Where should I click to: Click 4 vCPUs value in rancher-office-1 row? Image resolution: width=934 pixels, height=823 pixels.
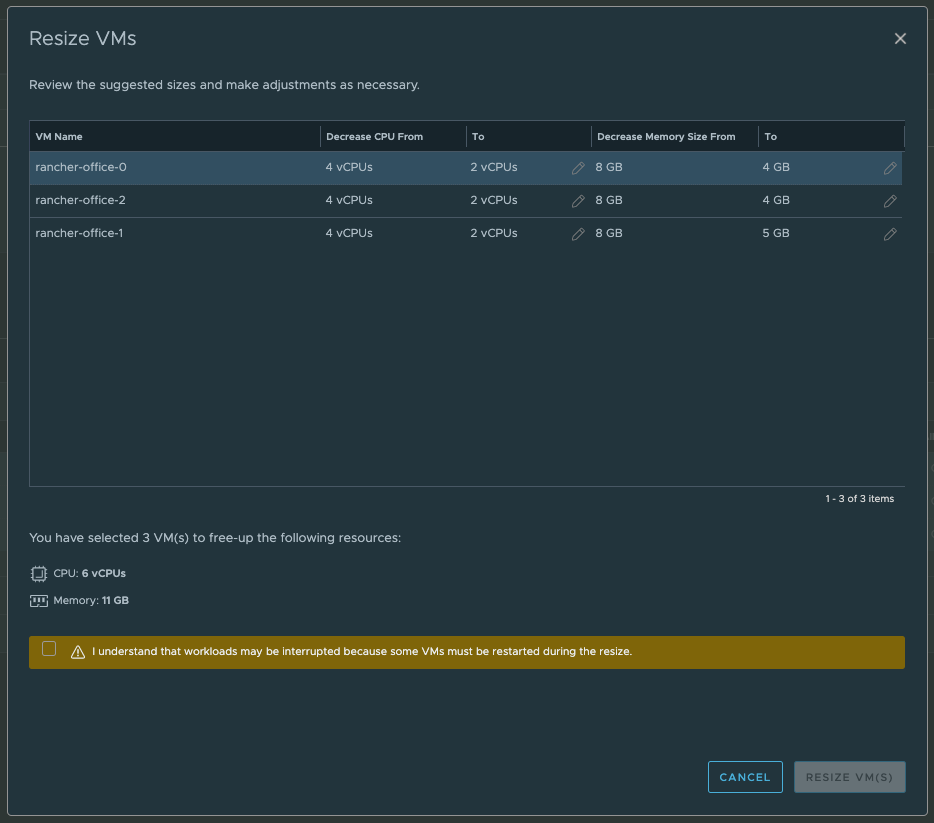(349, 233)
